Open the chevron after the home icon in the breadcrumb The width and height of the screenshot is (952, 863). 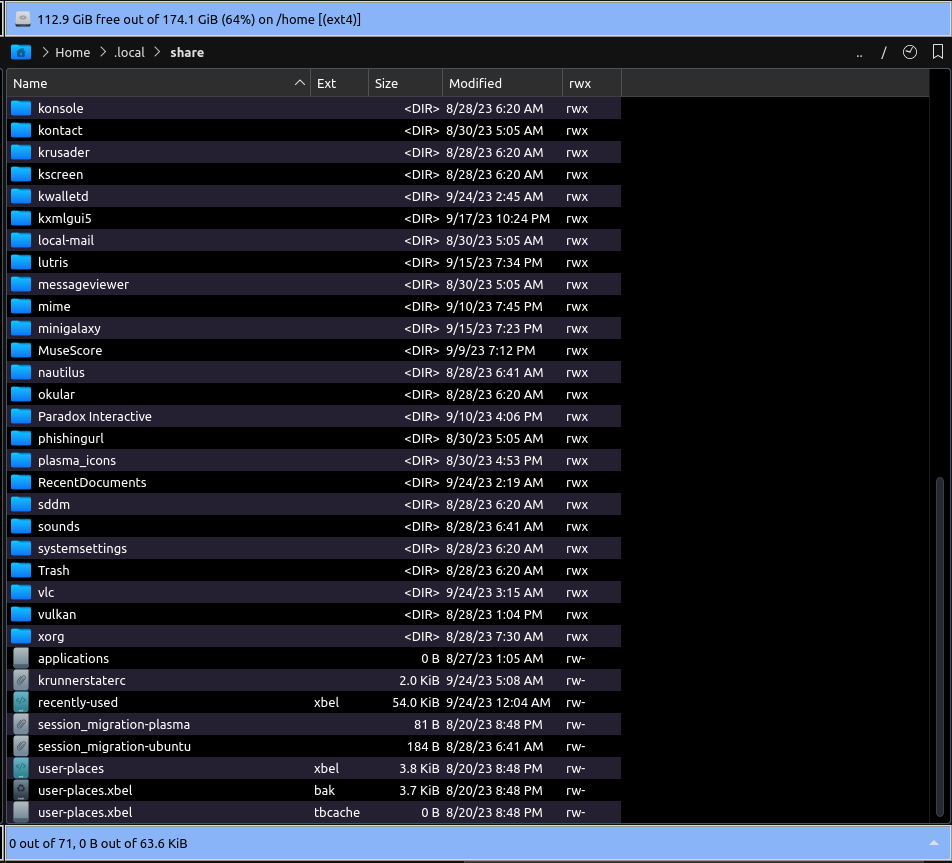[45, 52]
